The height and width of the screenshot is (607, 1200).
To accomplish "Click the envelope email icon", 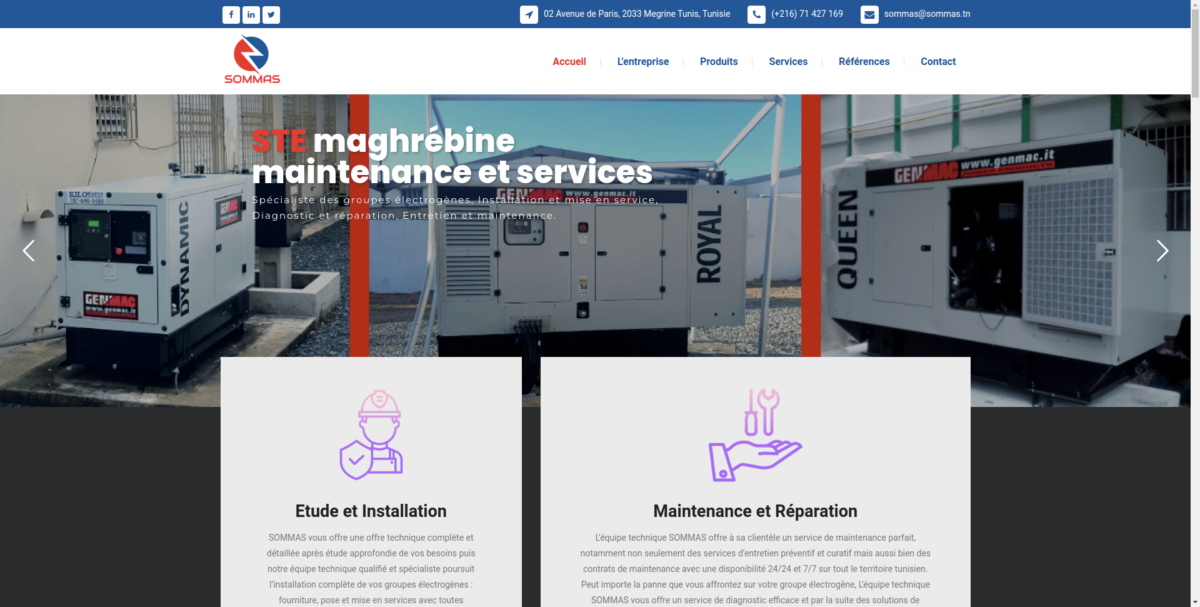I will click(870, 14).
